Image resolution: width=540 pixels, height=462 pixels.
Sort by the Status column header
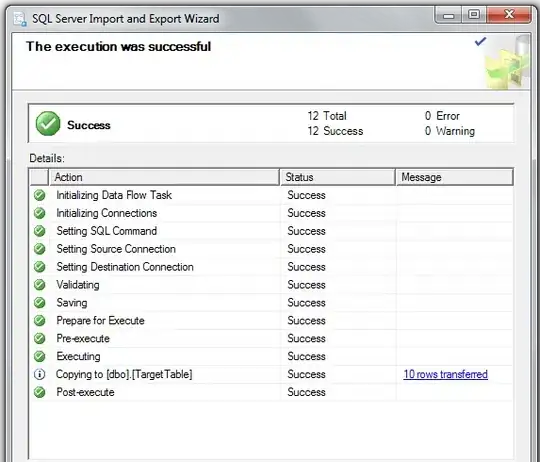coord(338,177)
